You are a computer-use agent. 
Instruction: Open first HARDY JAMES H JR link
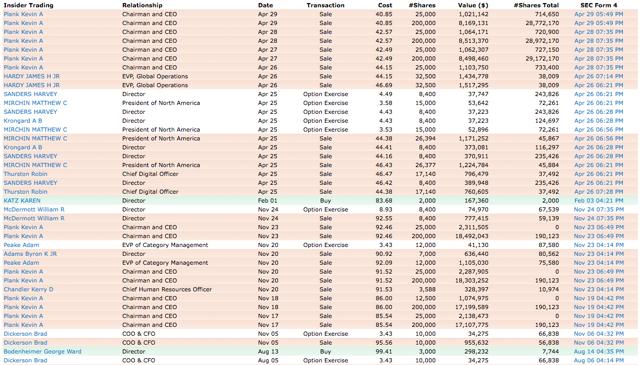pyautogui.click(x=31, y=76)
